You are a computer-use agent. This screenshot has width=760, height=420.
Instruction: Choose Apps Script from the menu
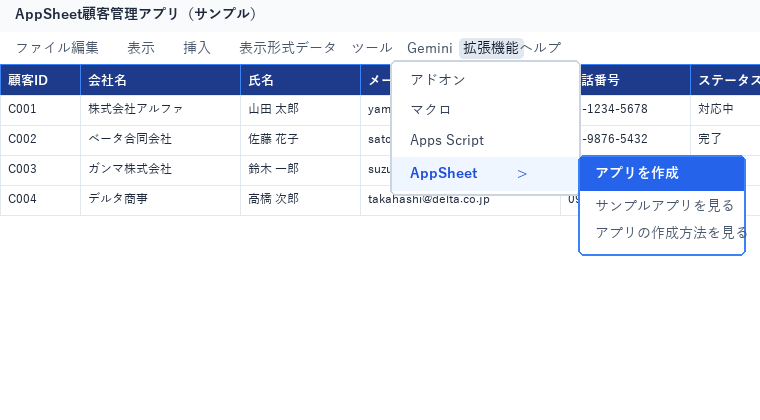(486, 140)
